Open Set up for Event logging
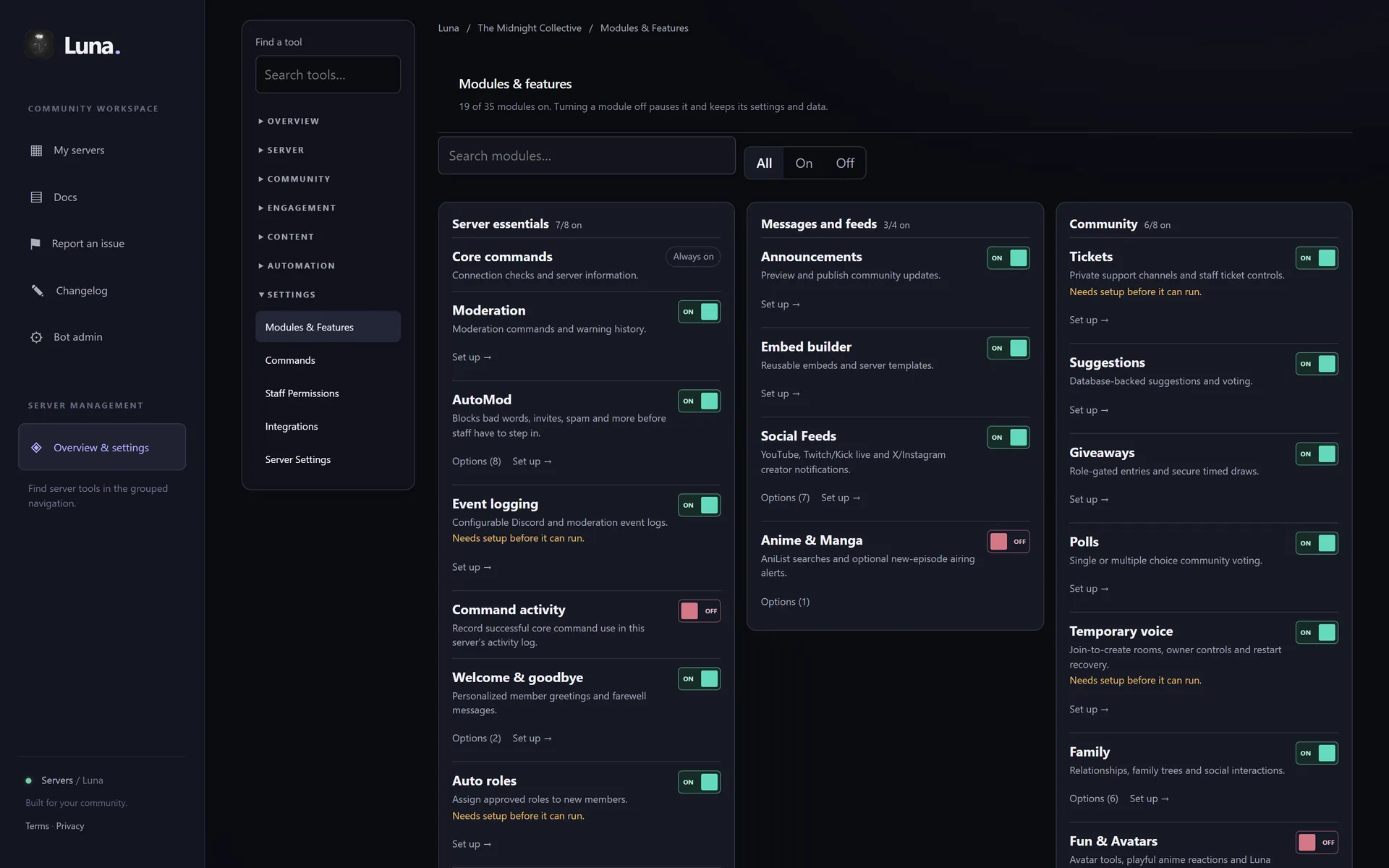This screenshot has height=868, width=1389. [x=472, y=567]
